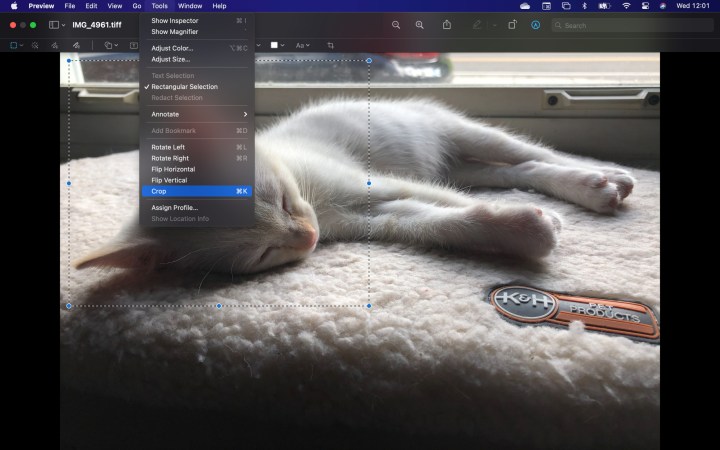Click the top-right selection handle

point(369,61)
